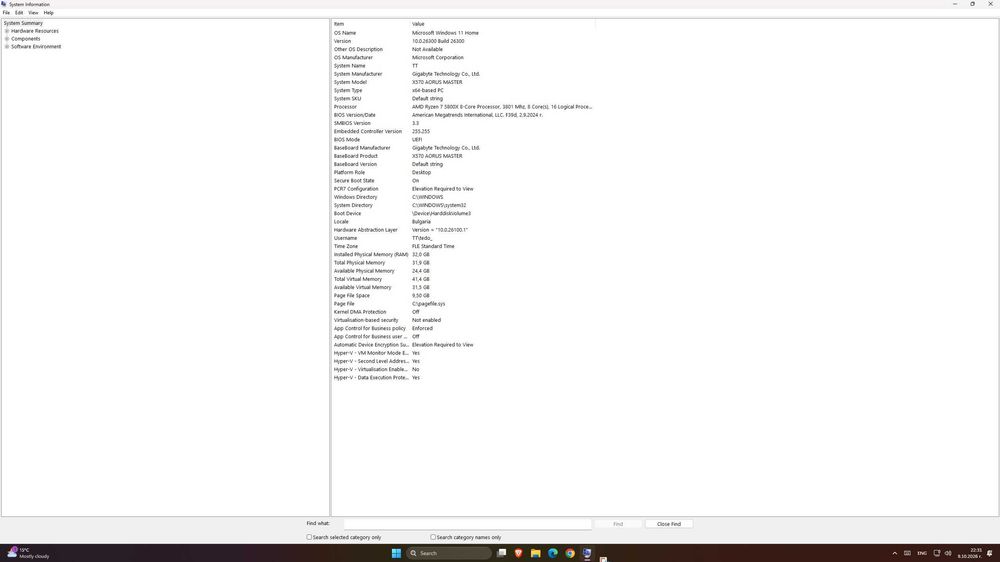Viewport: 1000px width, 562px height.
Task: Select the Secure Boot State row
Action: [x=464, y=181]
